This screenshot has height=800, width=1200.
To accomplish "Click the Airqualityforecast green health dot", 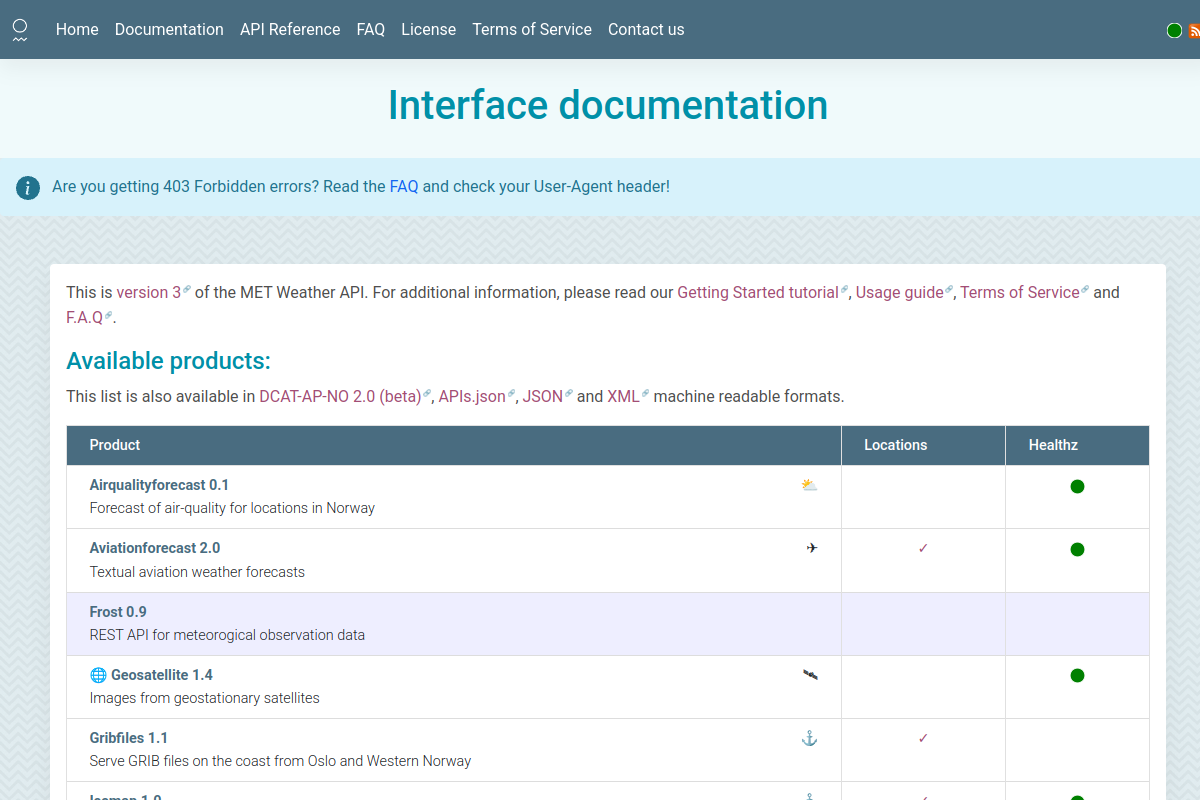I will [1077, 487].
